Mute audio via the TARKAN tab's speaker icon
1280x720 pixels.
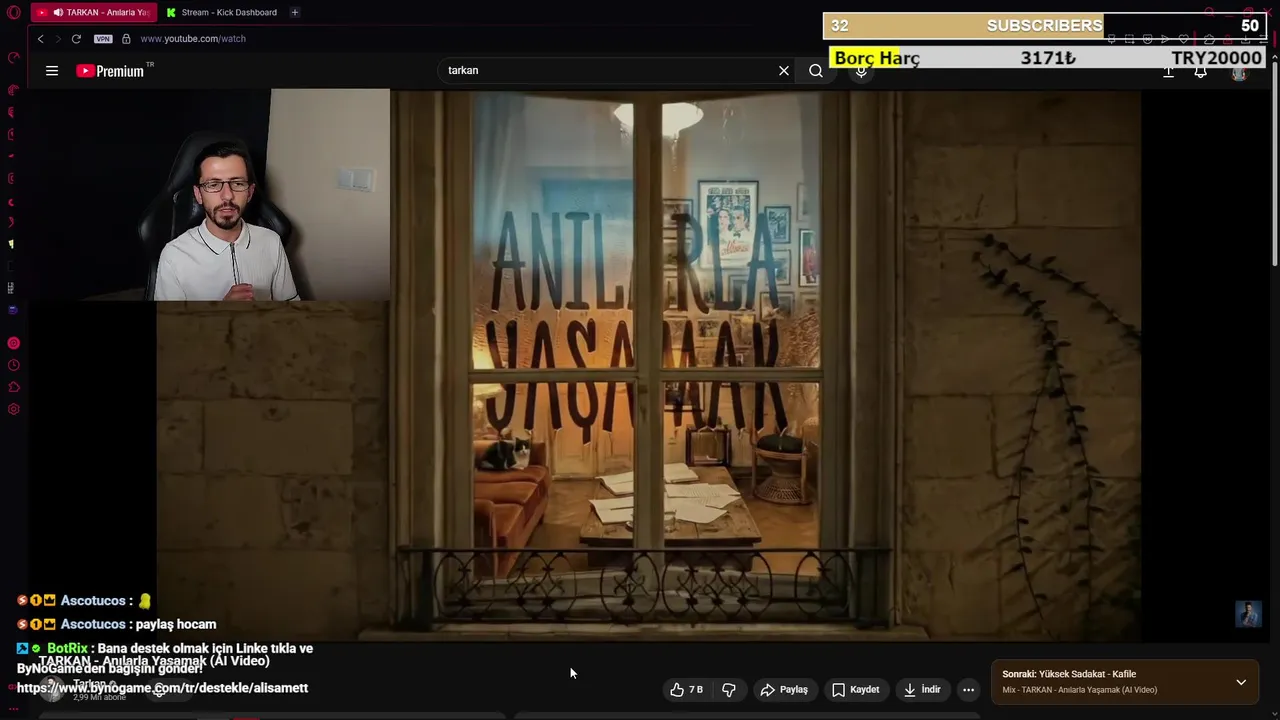pos(58,12)
